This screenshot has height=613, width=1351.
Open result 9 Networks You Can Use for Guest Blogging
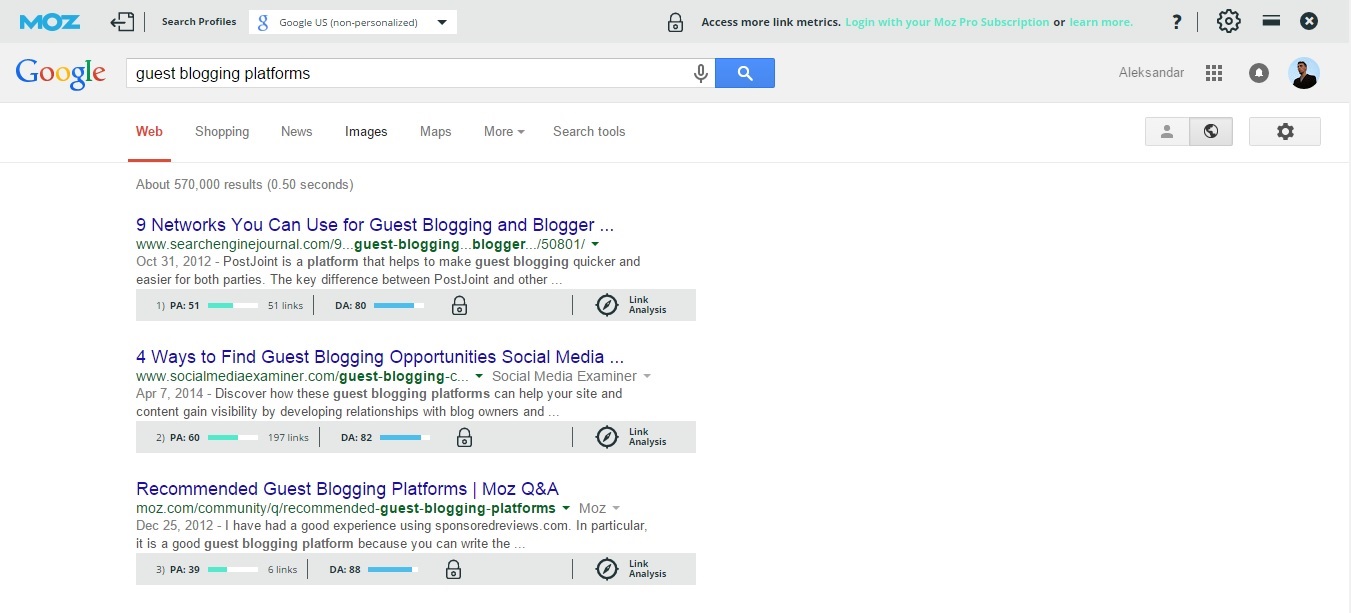tap(375, 225)
